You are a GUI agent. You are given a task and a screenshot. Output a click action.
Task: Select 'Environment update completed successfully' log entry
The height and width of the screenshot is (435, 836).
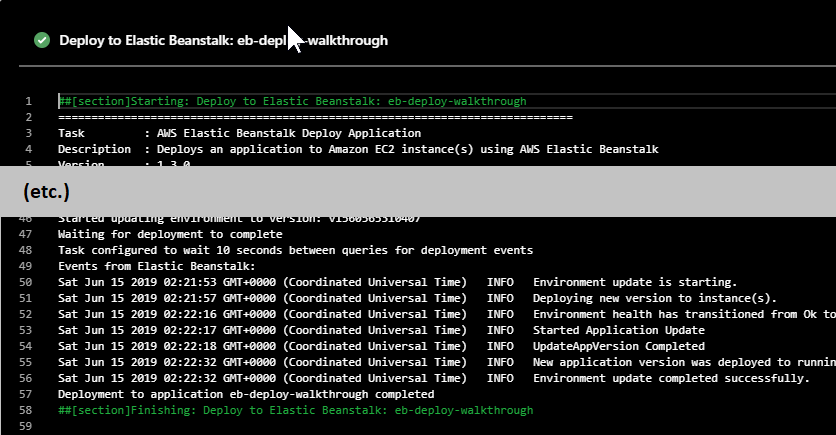pyautogui.click(x=671, y=378)
